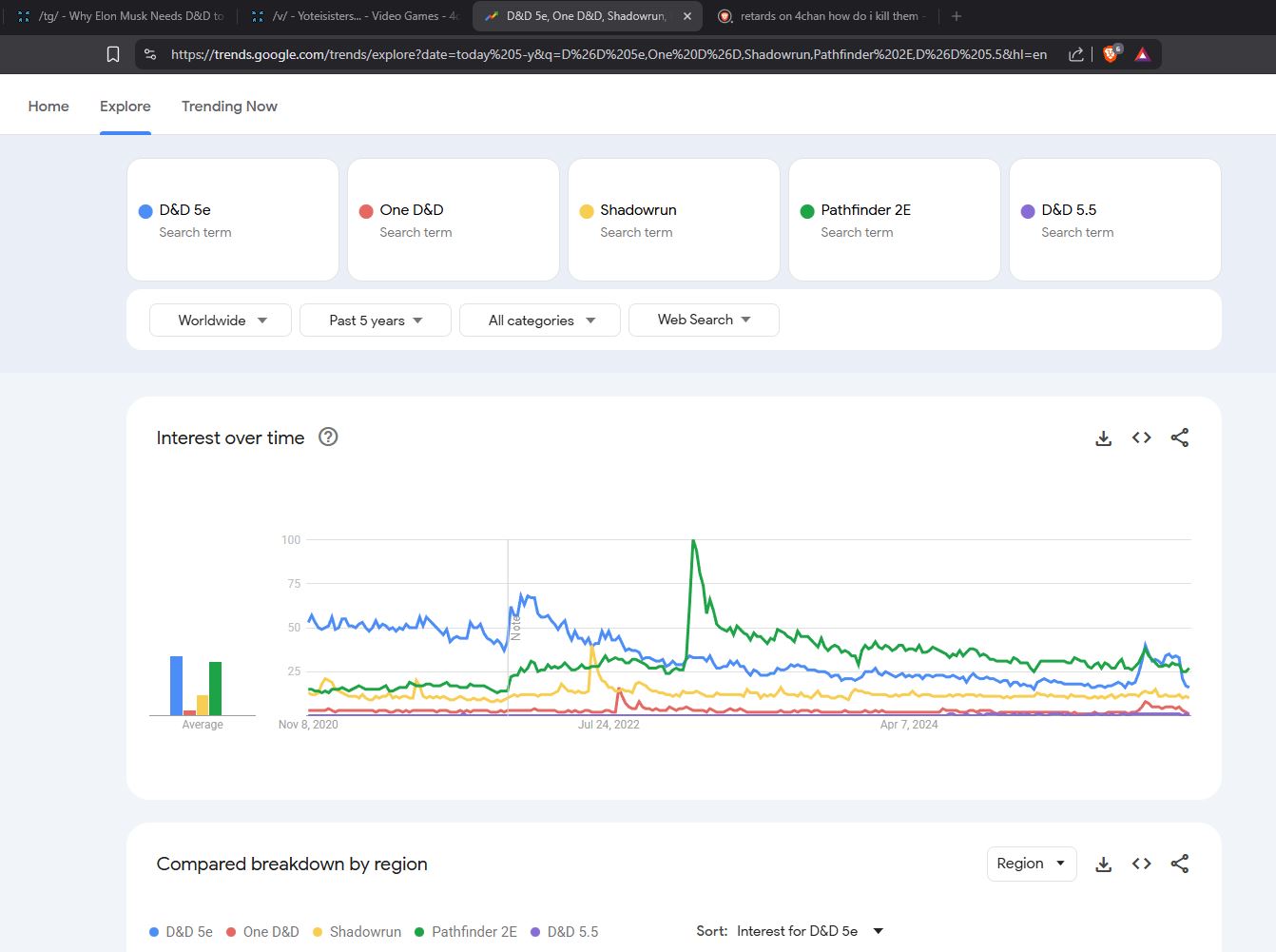Share the Compared breakdown by region card

point(1179,864)
